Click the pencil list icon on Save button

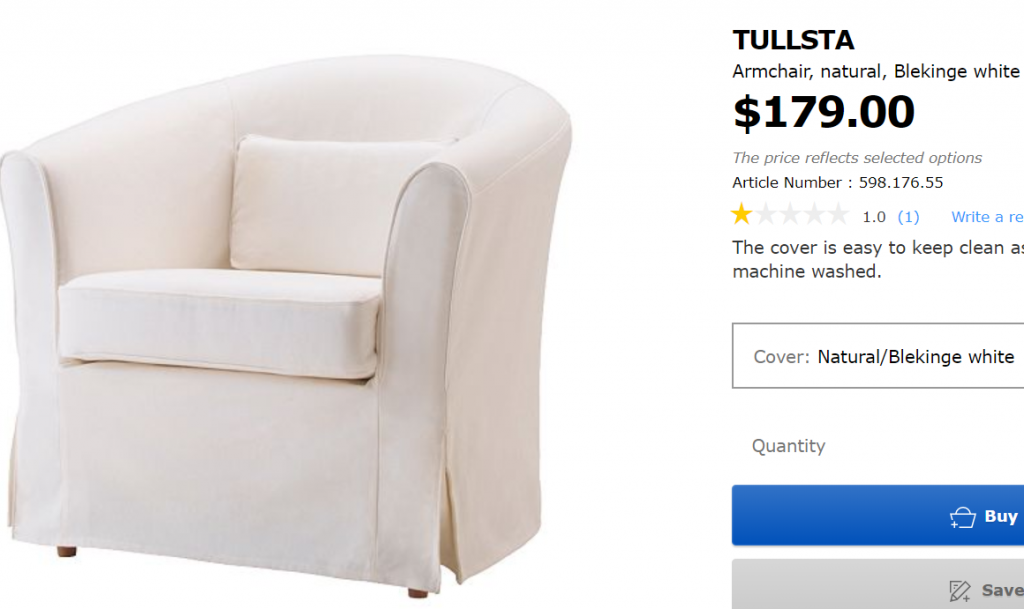960,591
